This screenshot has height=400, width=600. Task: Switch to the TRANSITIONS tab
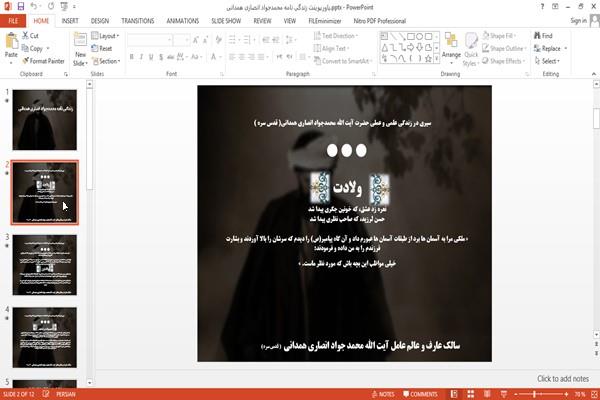(x=138, y=21)
